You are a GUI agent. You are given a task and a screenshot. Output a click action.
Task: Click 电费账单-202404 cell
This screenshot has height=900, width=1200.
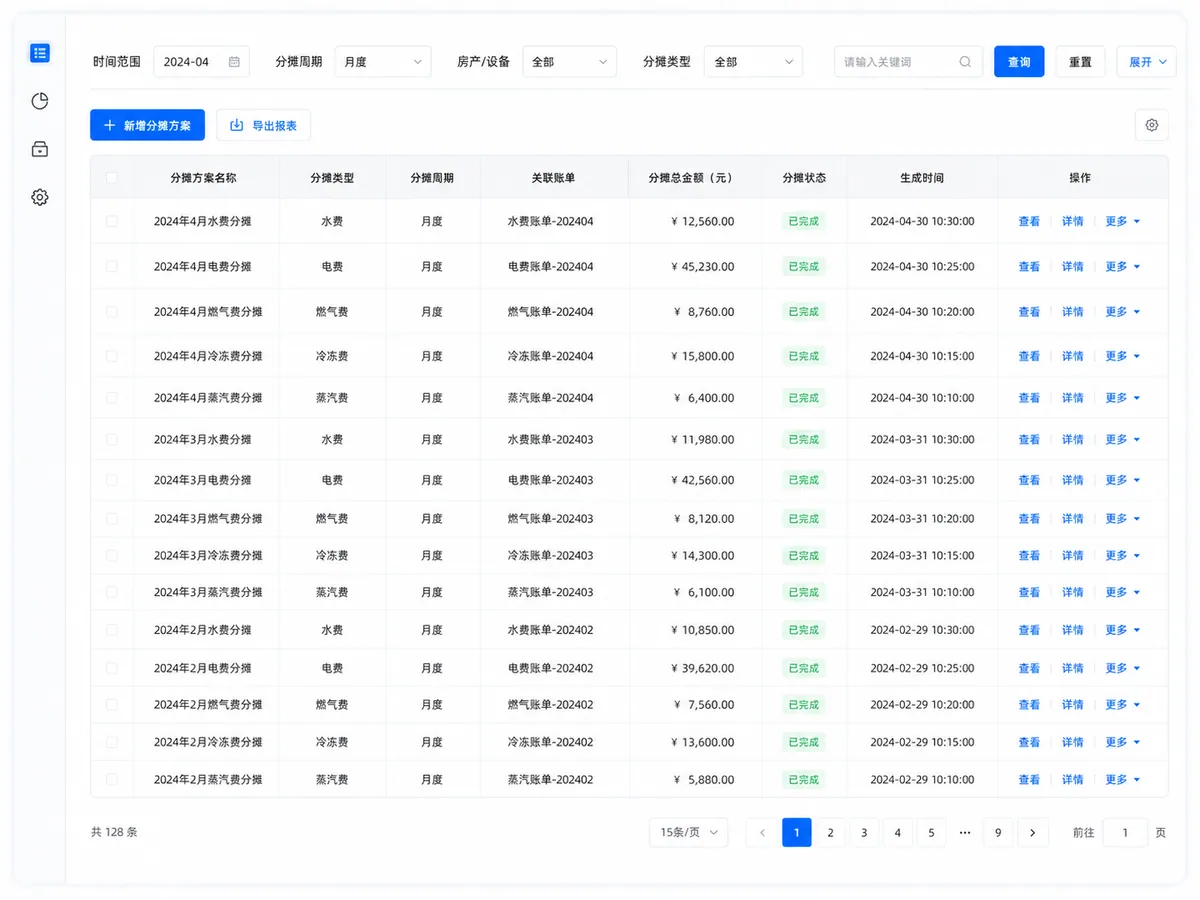(x=550, y=267)
